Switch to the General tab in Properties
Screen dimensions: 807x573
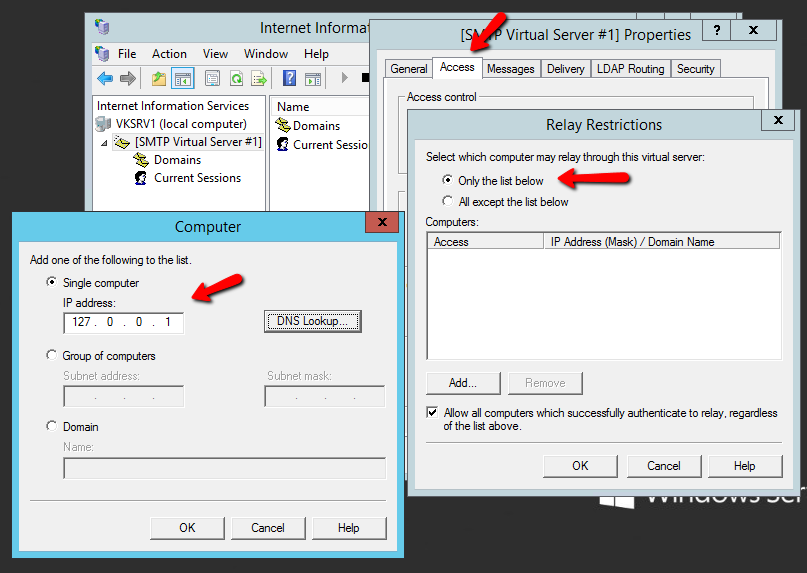click(x=409, y=69)
